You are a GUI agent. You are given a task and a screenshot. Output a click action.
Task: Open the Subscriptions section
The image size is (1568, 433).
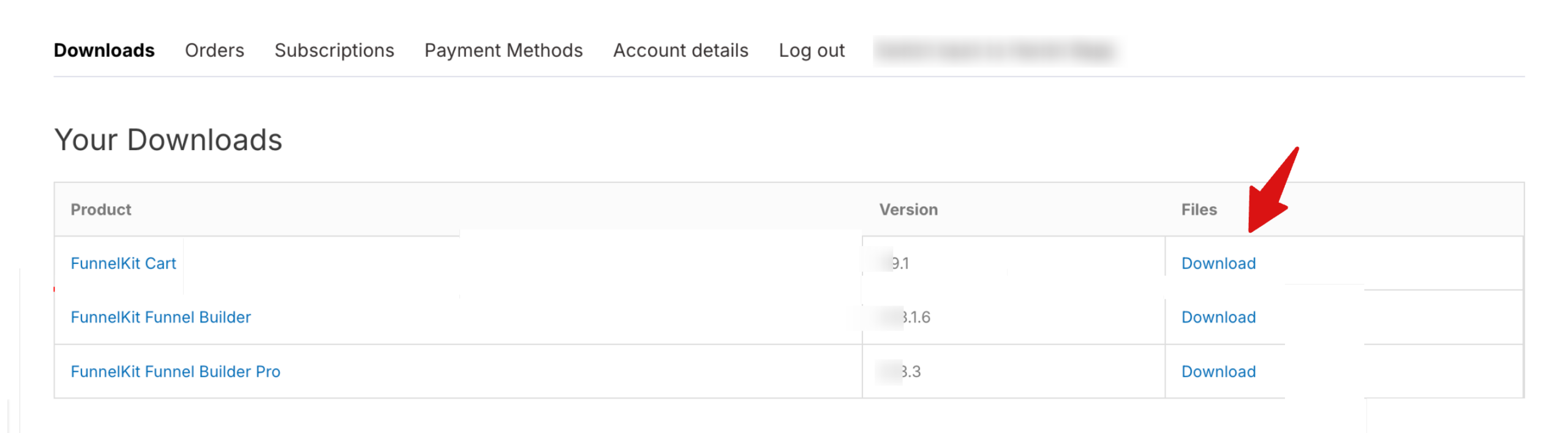334,50
